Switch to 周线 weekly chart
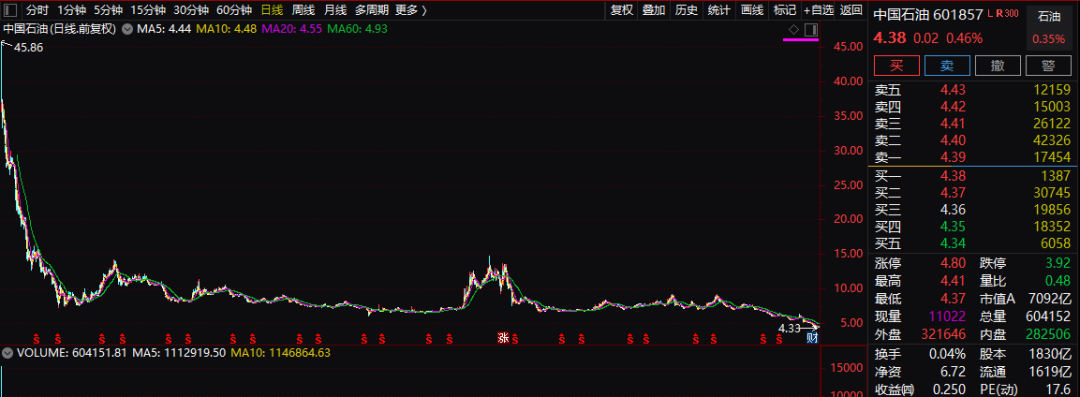The height and width of the screenshot is (397, 1080). coord(303,10)
